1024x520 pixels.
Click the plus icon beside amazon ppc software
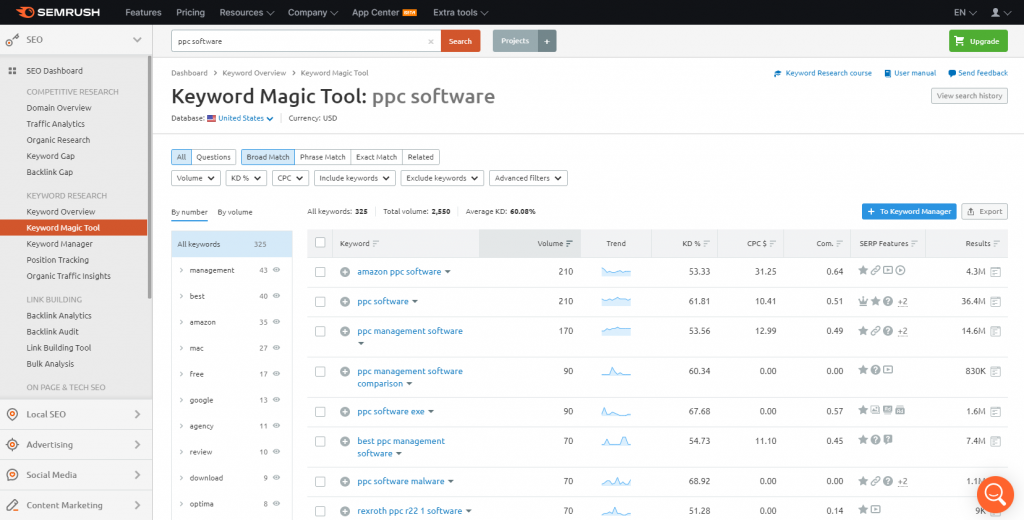(345, 272)
